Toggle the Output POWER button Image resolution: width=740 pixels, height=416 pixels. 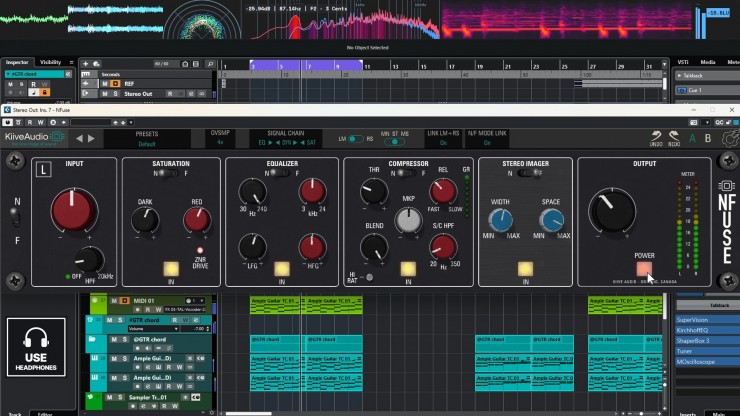coord(644,269)
